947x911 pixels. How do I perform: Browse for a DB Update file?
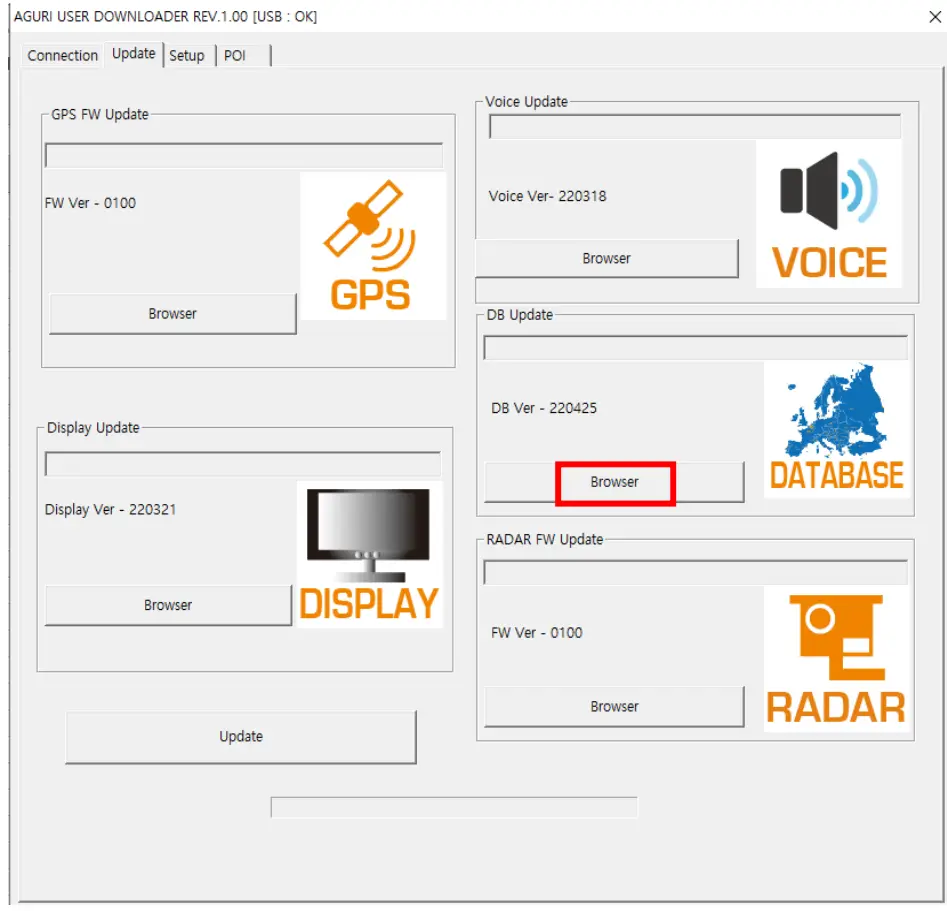click(x=614, y=482)
